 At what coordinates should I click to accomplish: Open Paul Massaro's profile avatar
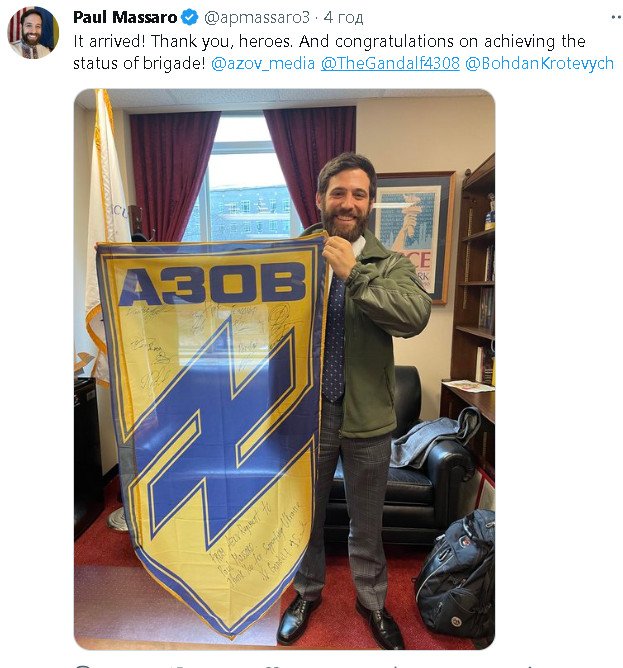[33, 32]
